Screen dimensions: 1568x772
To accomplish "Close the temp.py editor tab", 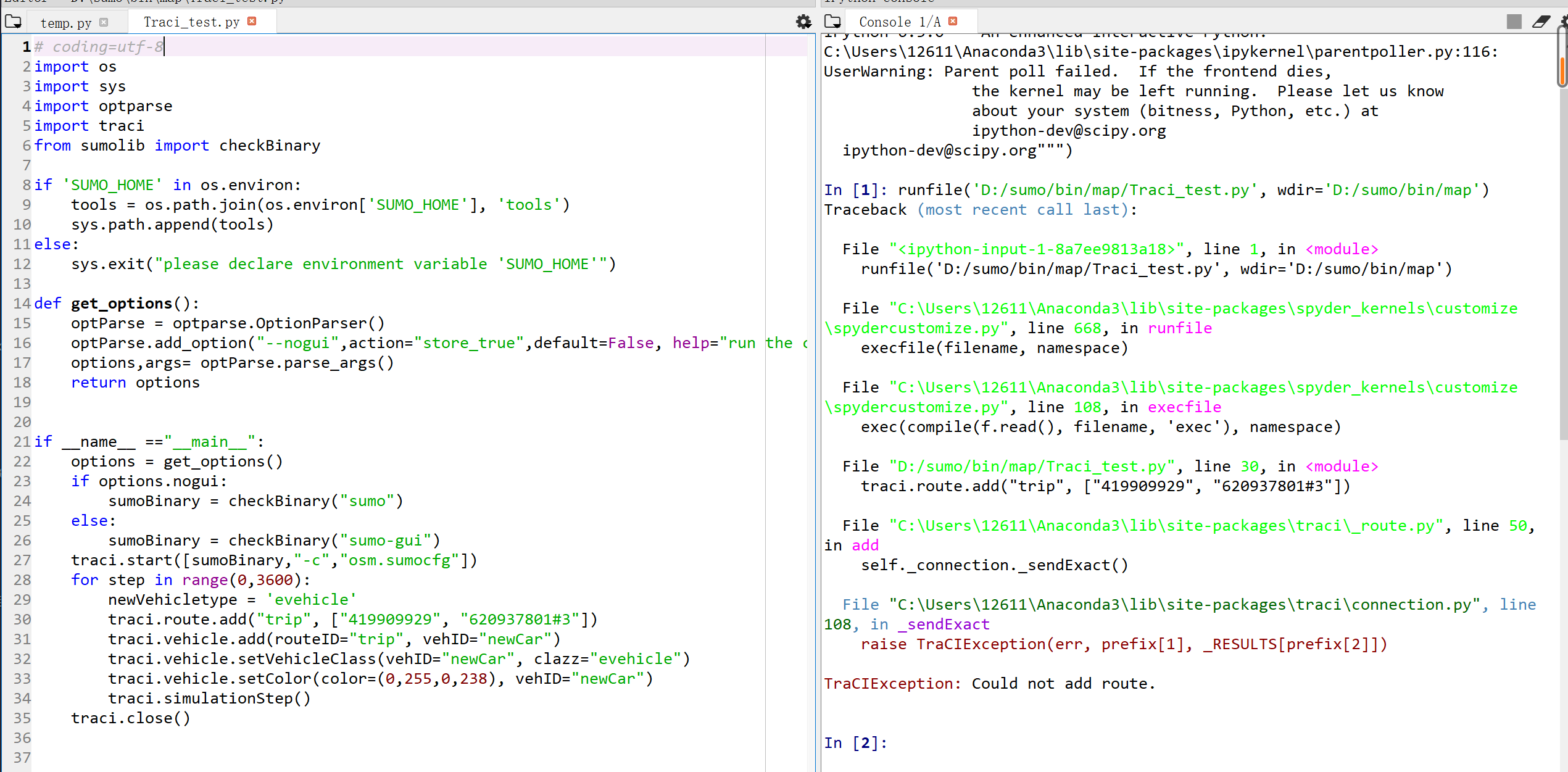I will point(104,22).
